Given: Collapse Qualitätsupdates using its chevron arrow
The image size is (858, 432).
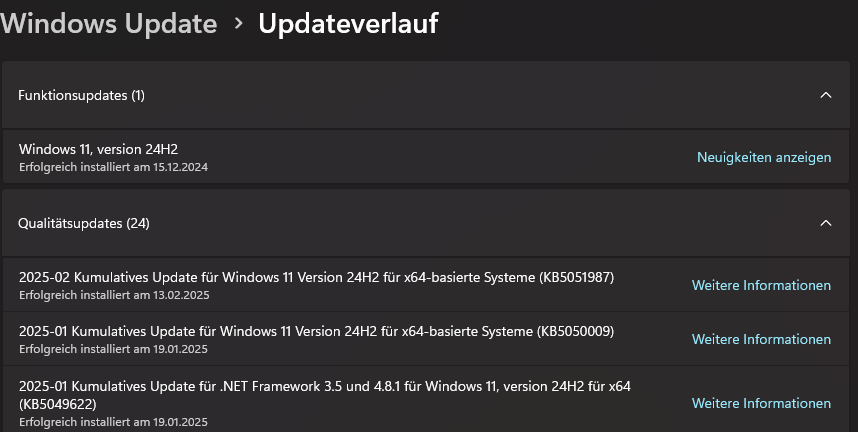Looking at the screenshot, I should click(x=826, y=223).
